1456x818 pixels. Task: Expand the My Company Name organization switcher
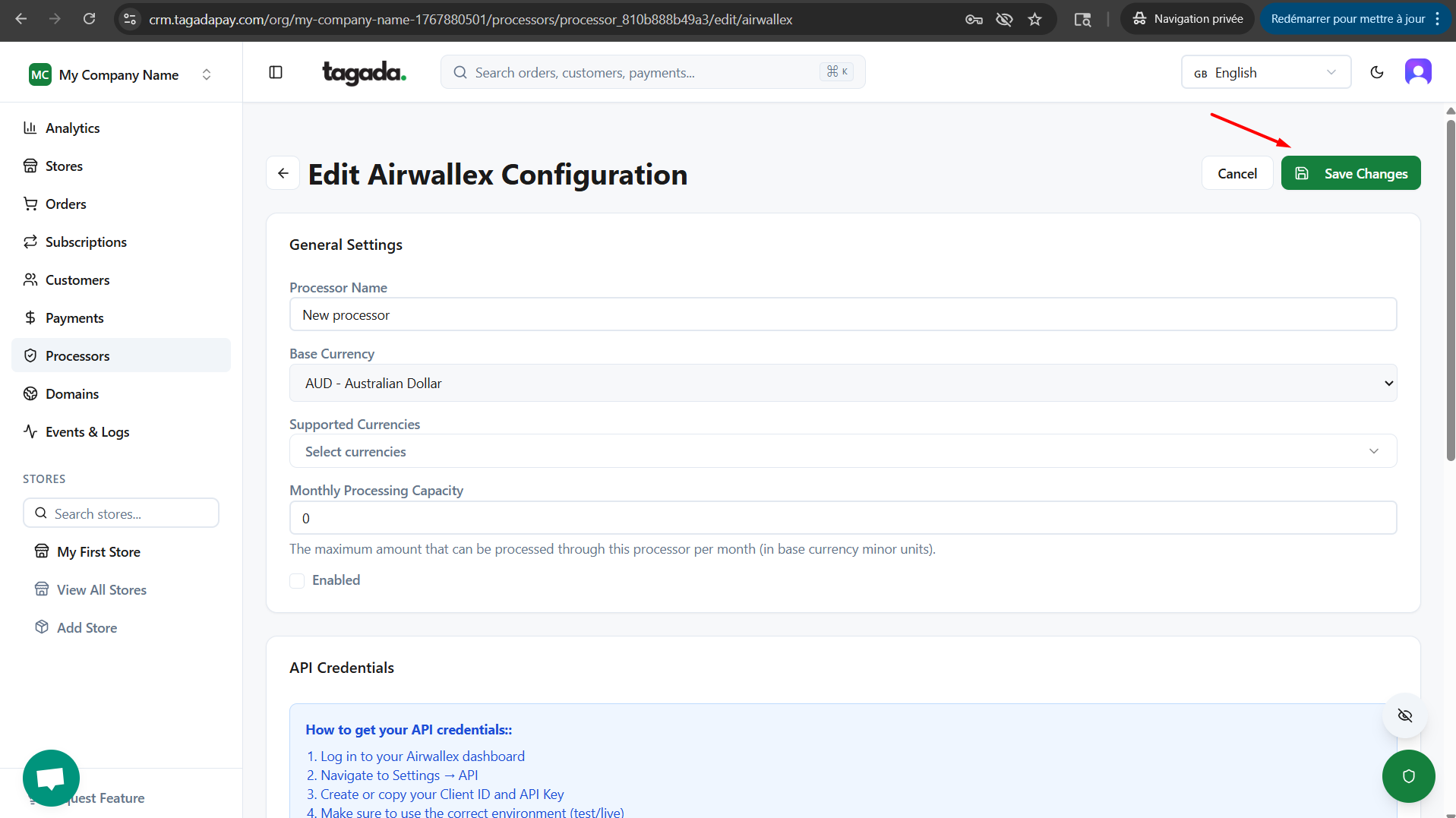[x=120, y=74]
